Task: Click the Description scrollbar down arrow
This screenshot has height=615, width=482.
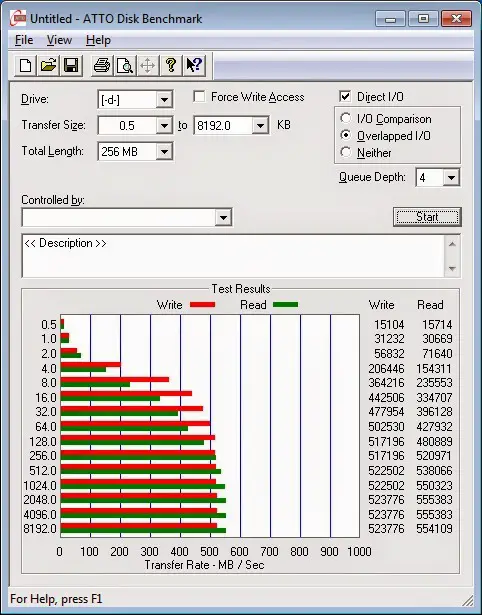Action: (x=452, y=269)
